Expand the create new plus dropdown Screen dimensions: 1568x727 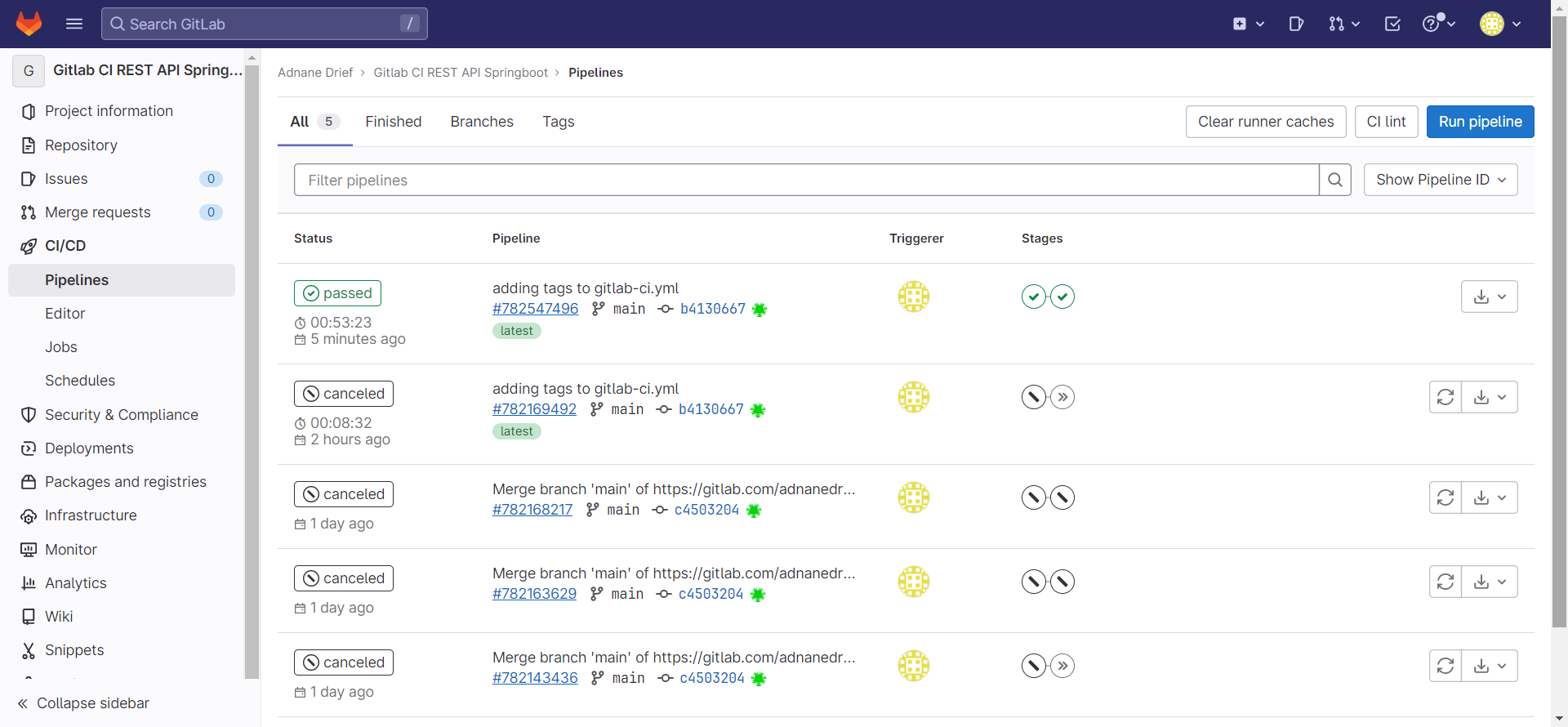(1248, 24)
